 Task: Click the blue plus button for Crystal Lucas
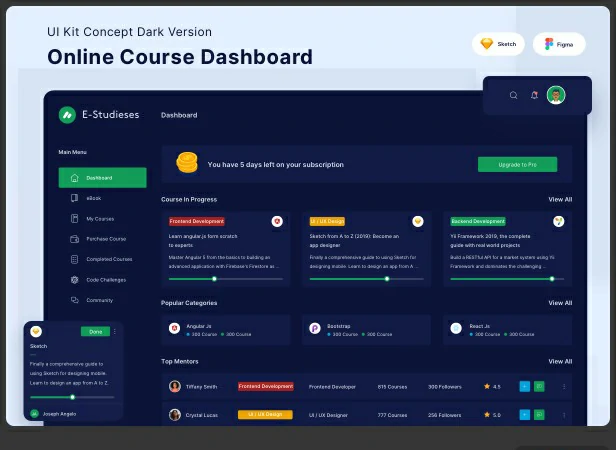click(x=524, y=415)
